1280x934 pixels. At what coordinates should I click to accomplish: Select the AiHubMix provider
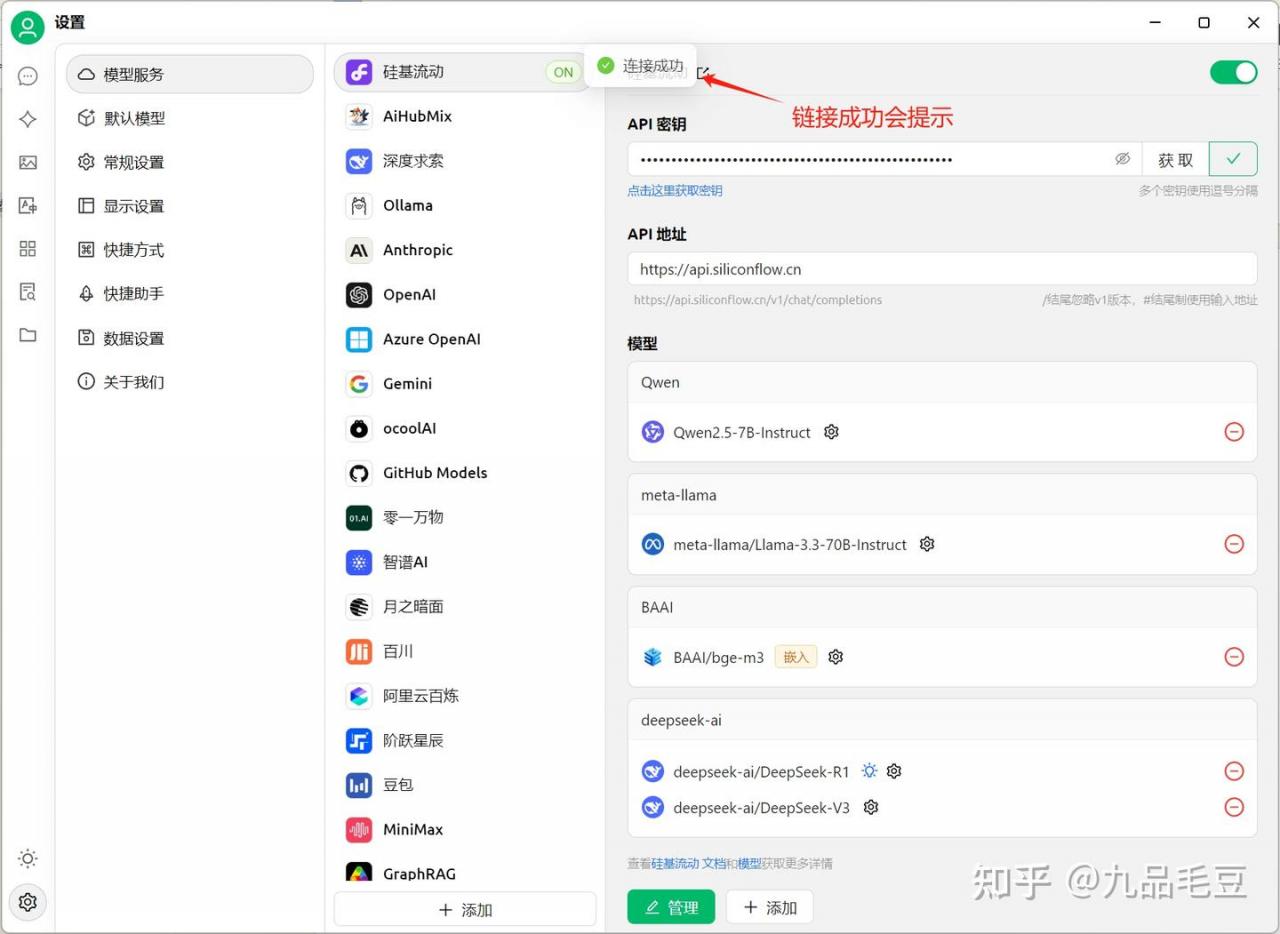click(x=465, y=116)
